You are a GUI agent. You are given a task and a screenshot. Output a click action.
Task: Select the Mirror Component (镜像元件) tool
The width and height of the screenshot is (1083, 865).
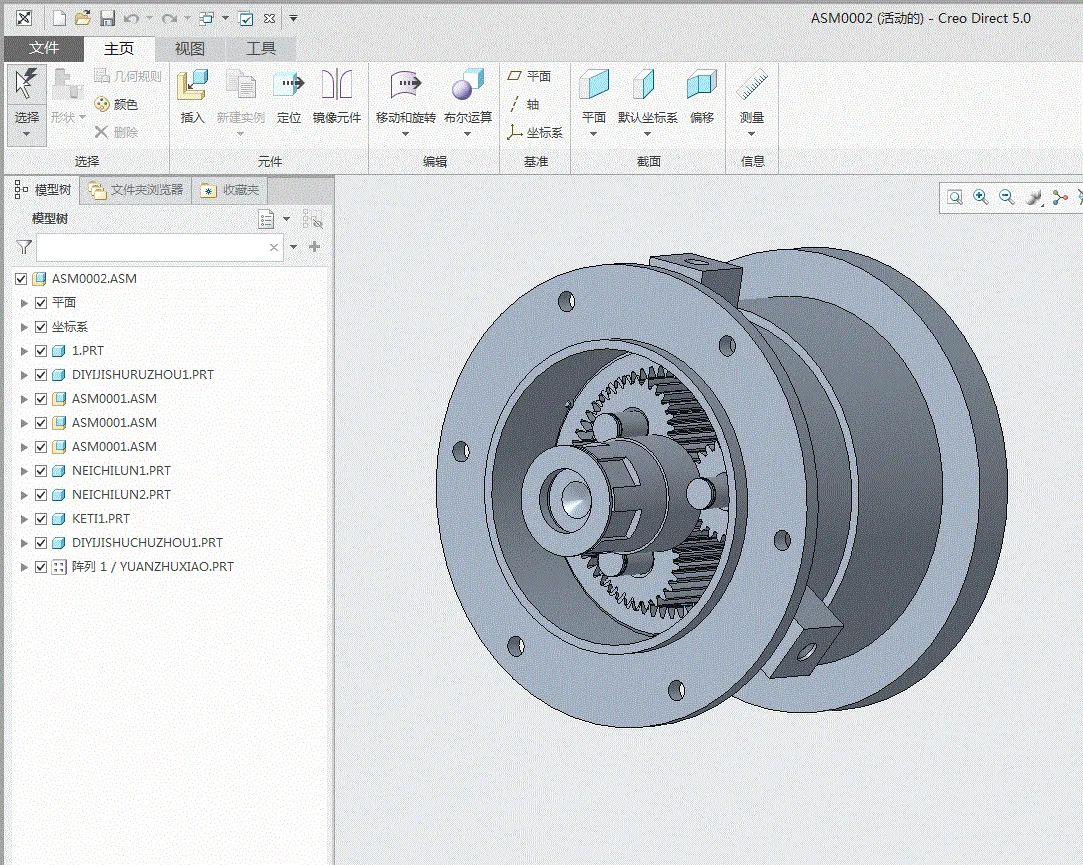tap(337, 86)
